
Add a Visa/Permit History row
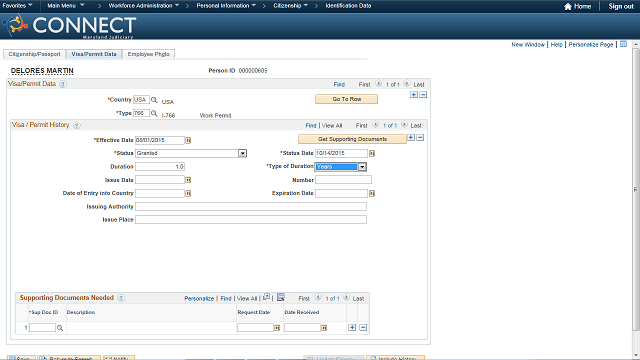[x=411, y=138]
